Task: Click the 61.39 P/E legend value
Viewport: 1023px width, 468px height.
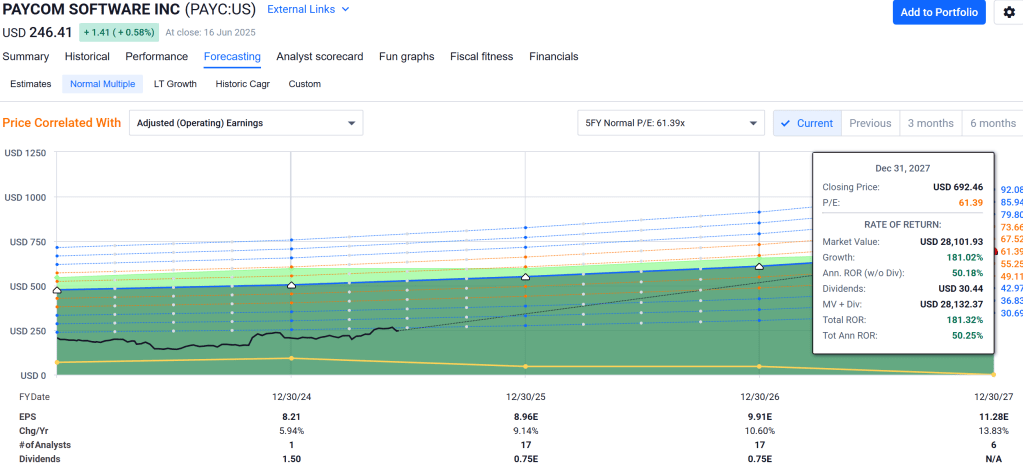Action: click(1011, 251)
